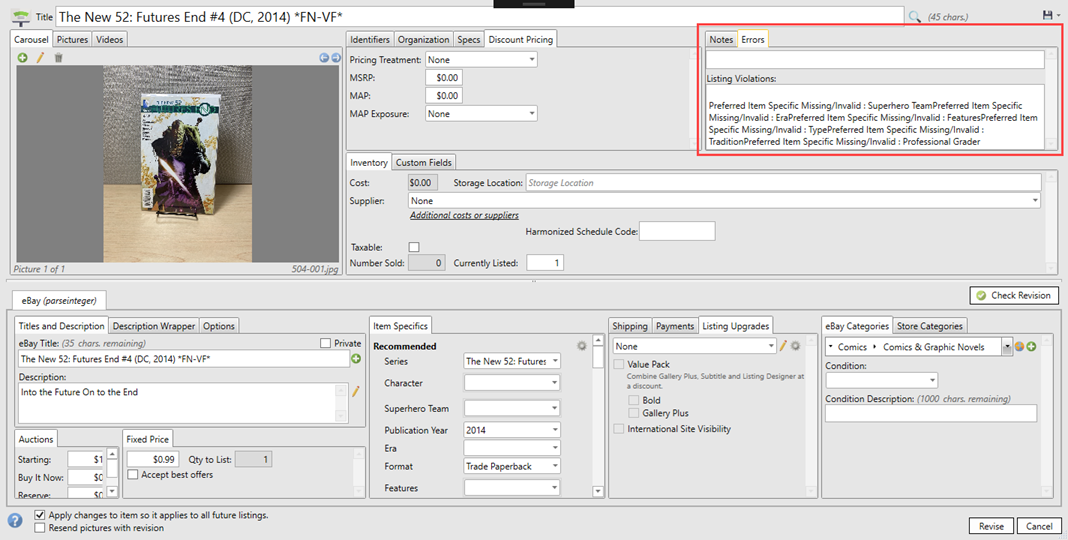
Task: Open the Pricing Treatment dropdown
Action: click(x=481, y=60)
